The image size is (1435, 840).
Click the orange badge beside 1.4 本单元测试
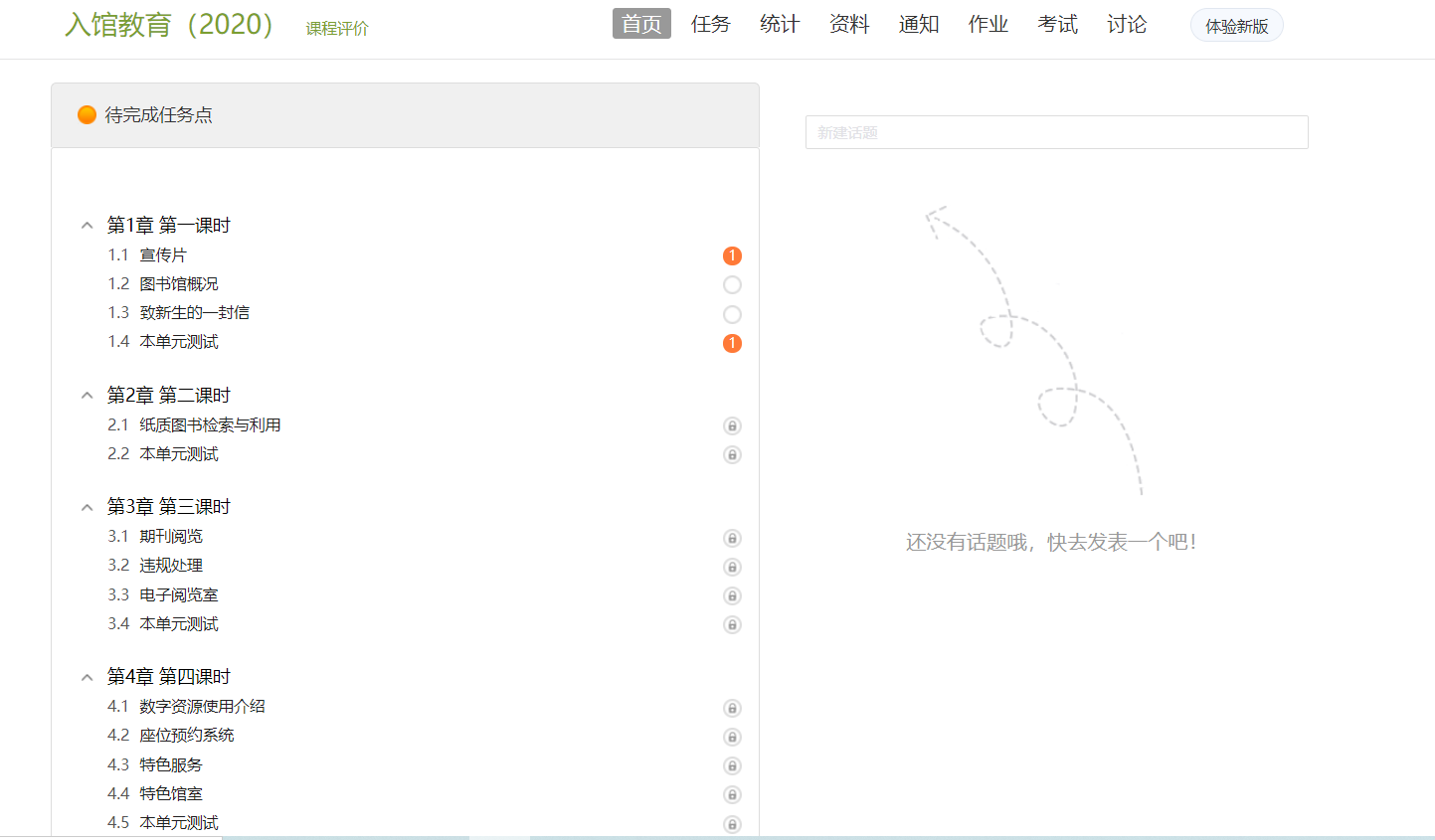732,343
